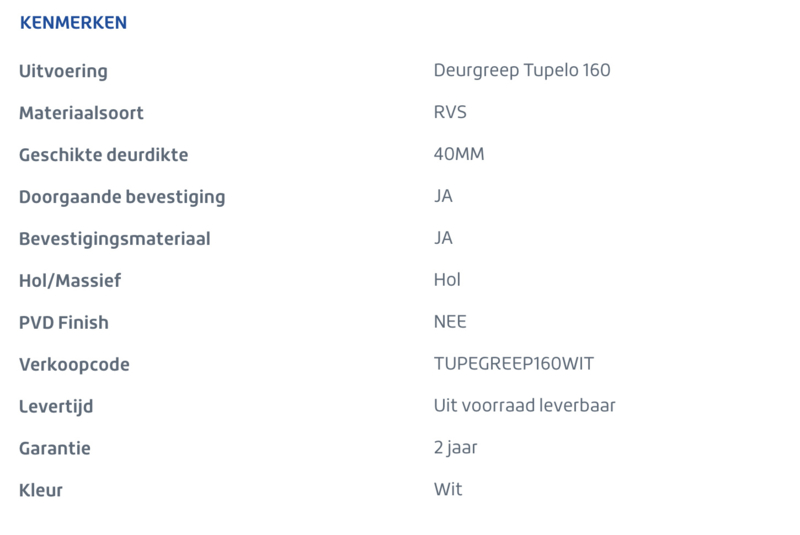Click the NEE value for PVD Finish
The height and width of the screenshot is (535, 800).
[x=450, y=322]
